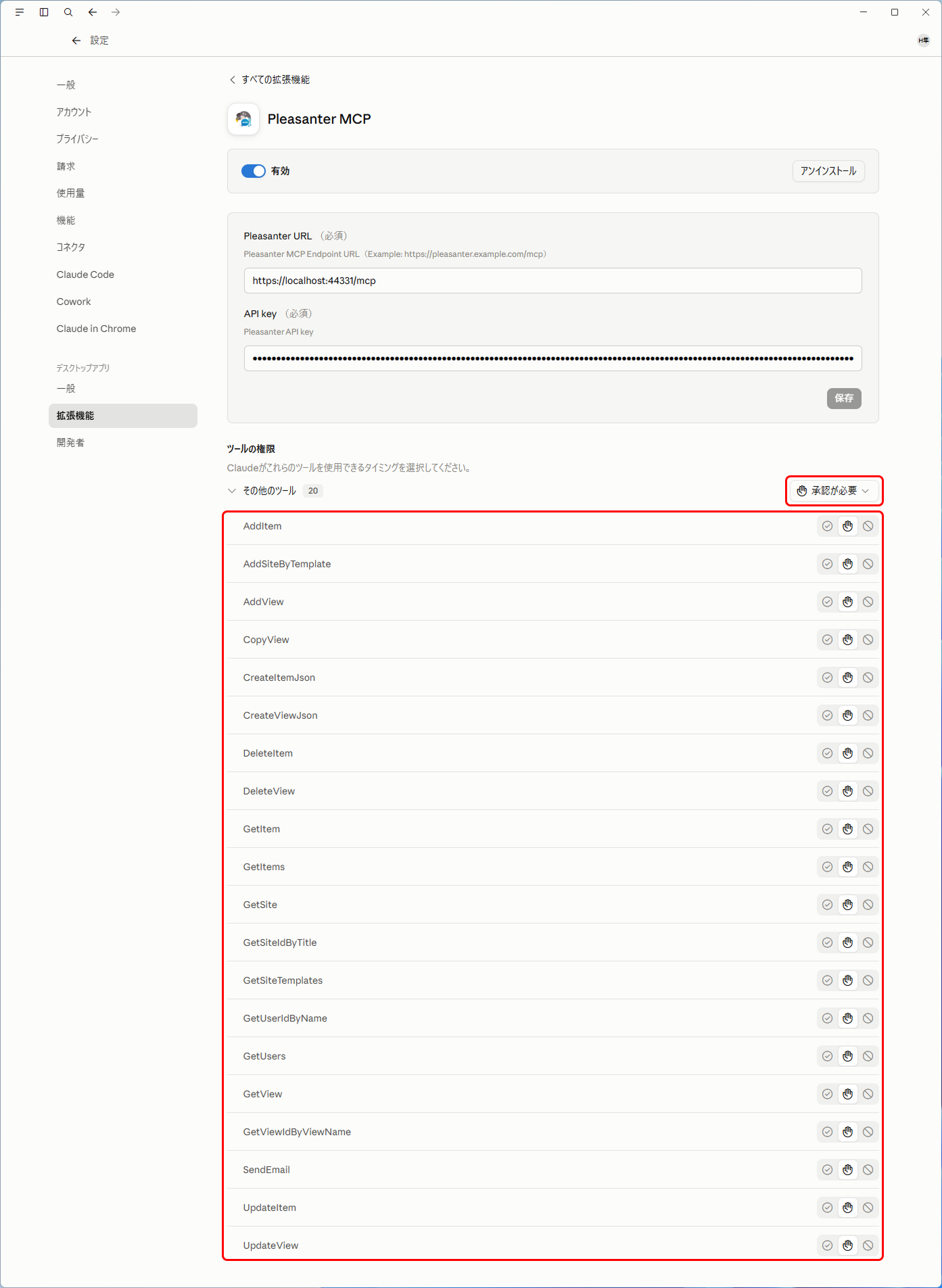Go back to すべての拡張機能 link
942x1288 pixels.
(269, 80)
